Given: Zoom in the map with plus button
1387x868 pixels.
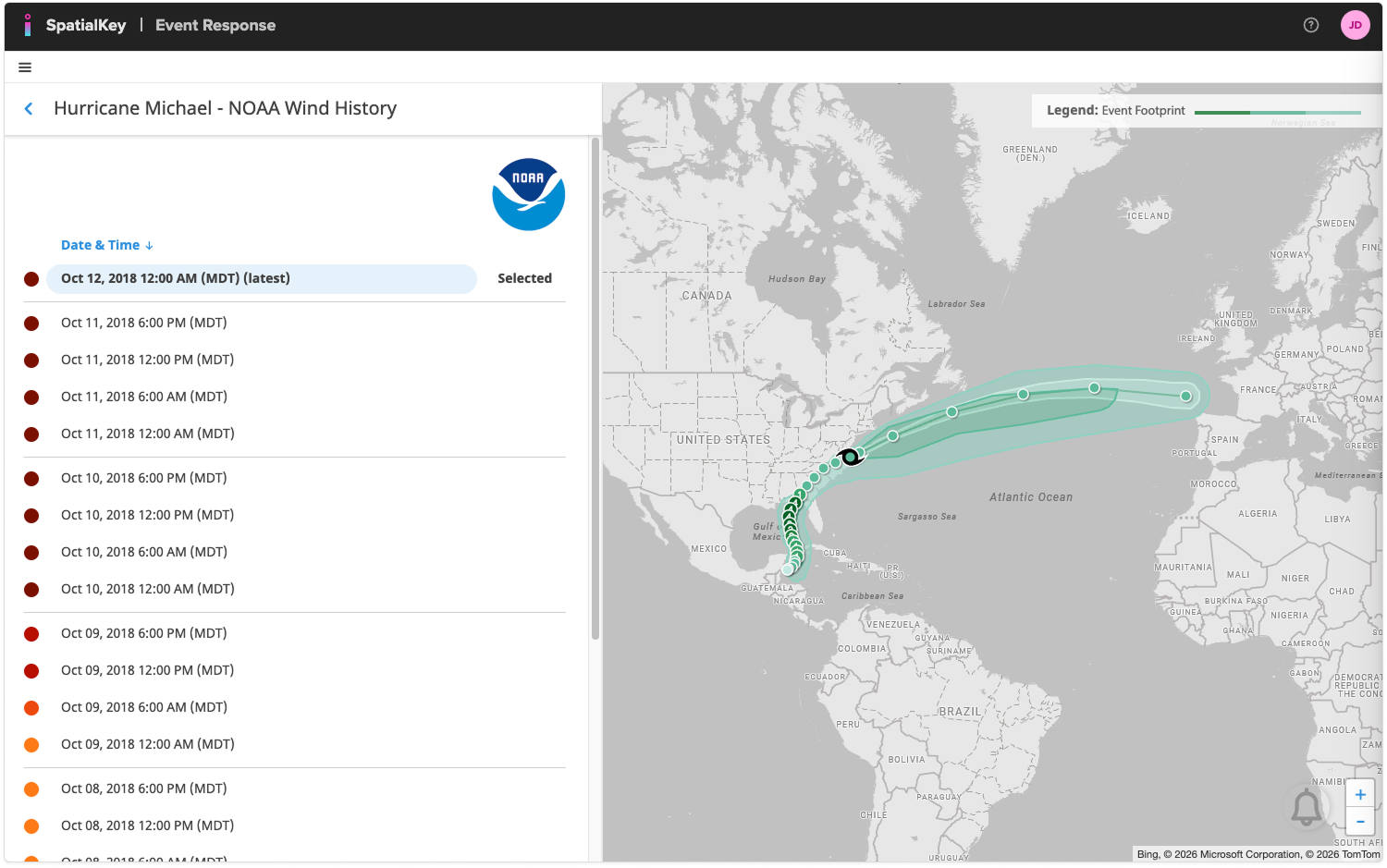Looking at the screenshot, I should 1359,794.
